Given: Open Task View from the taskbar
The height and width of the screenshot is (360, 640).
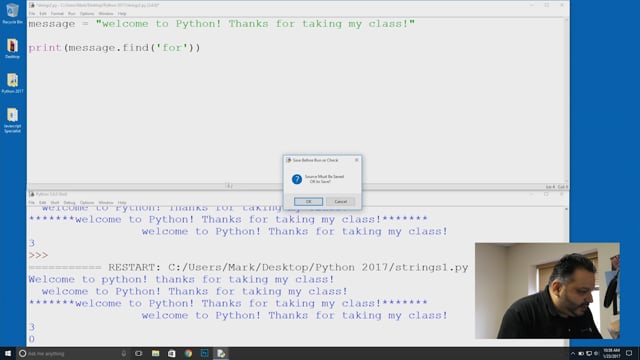Looking at the screenshot, I should 139,353.
